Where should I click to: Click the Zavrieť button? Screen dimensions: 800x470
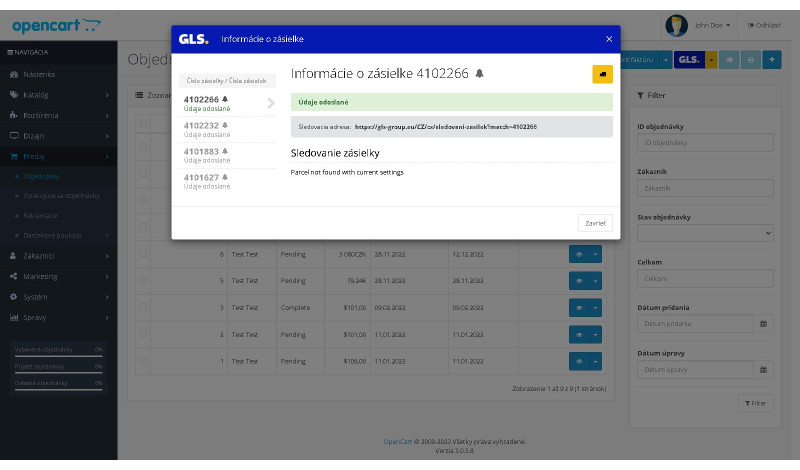tap(595, 223)
